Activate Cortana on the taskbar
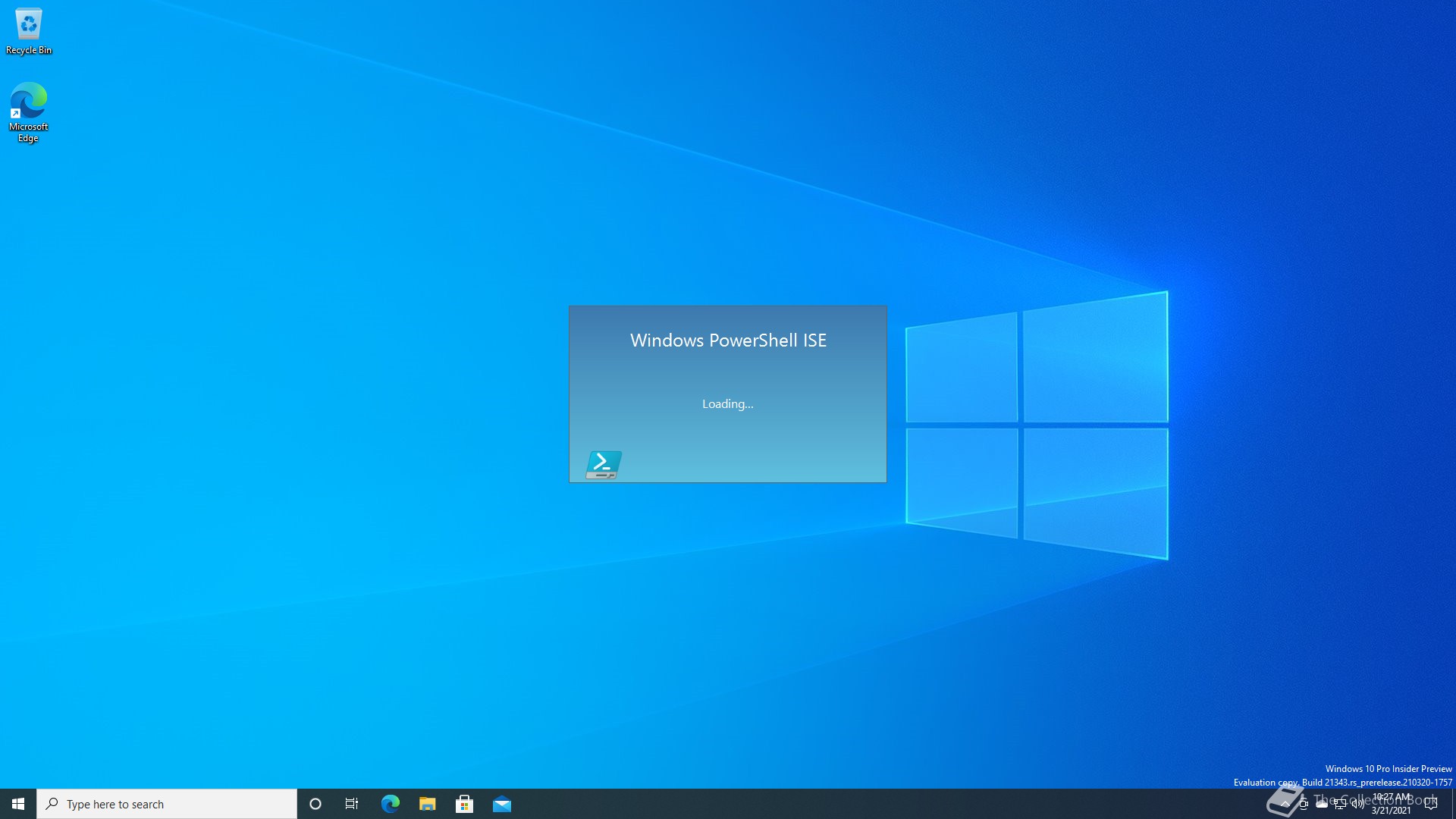The width and height of the screenshot is (1456, 819). point(315,803)
